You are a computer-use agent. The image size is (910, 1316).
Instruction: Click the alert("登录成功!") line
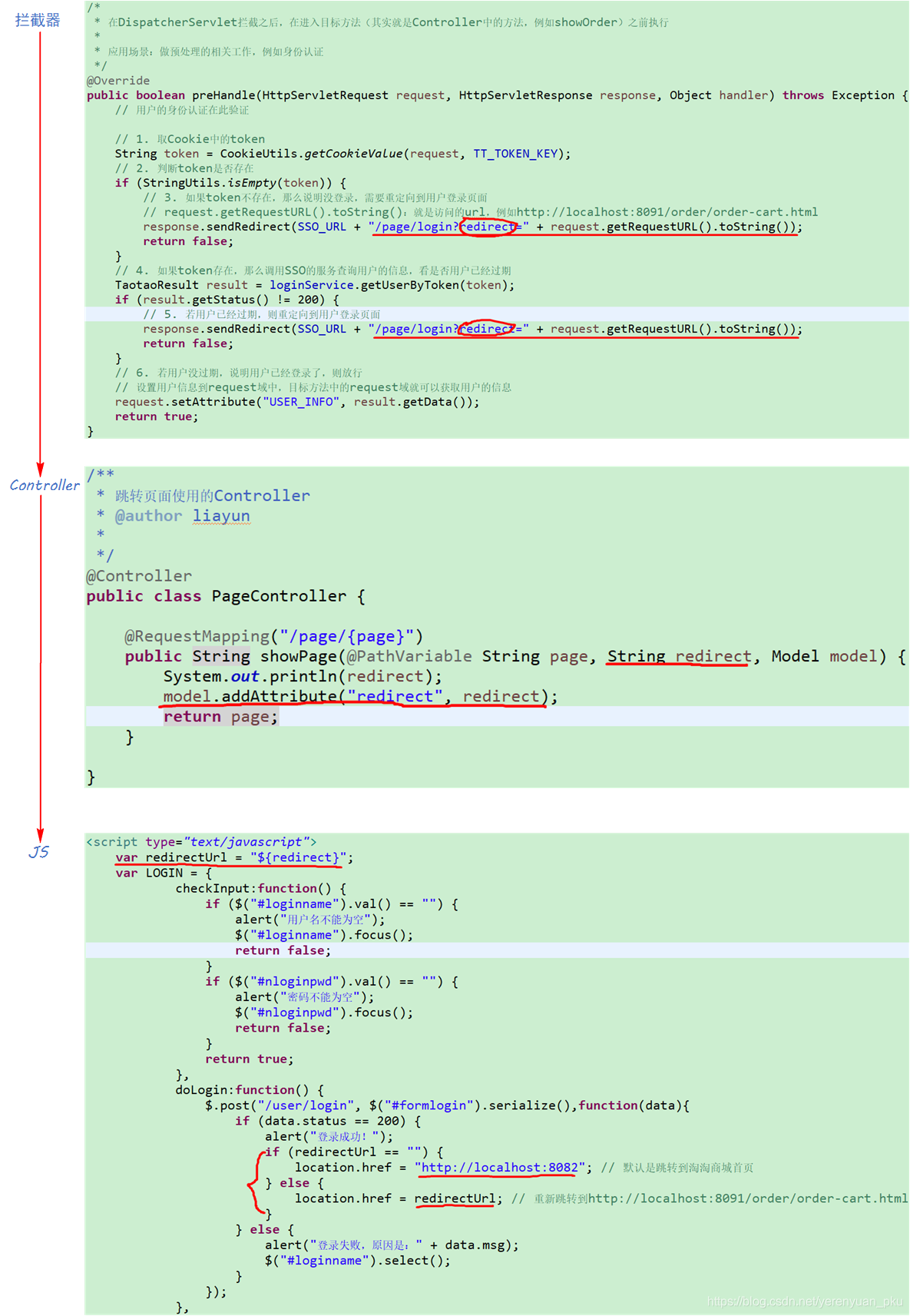(x=329, y=1136)
